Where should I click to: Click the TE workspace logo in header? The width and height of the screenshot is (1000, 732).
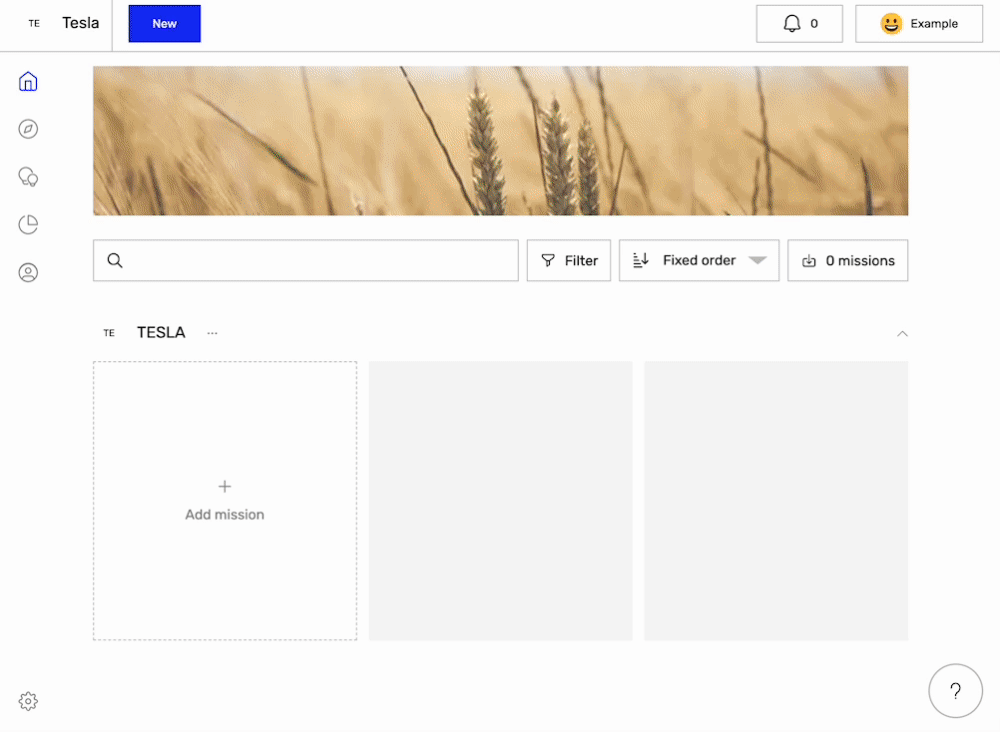click(x=34, y=24)
